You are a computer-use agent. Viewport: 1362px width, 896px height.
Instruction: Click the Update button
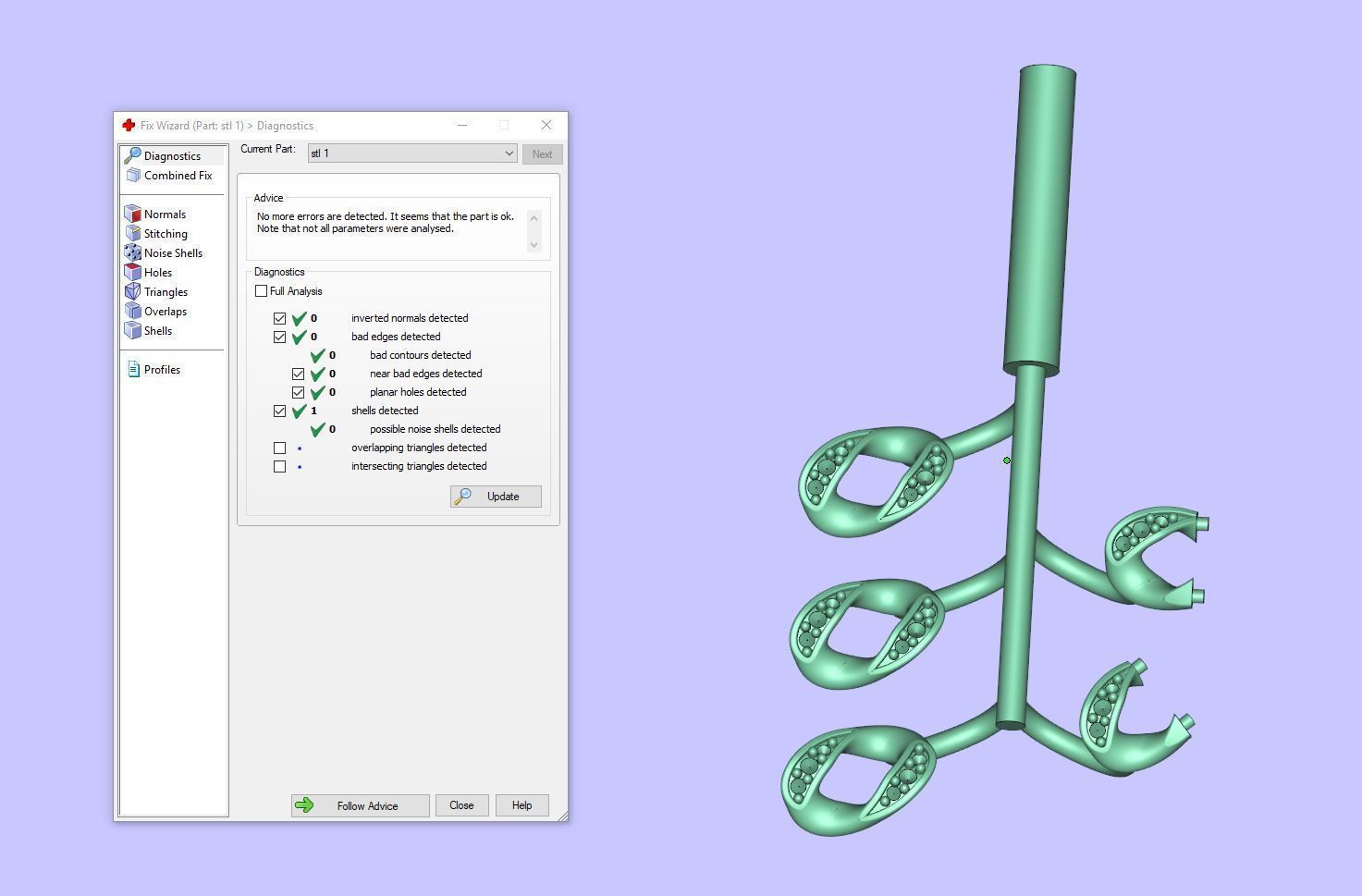tap(496, 497)
